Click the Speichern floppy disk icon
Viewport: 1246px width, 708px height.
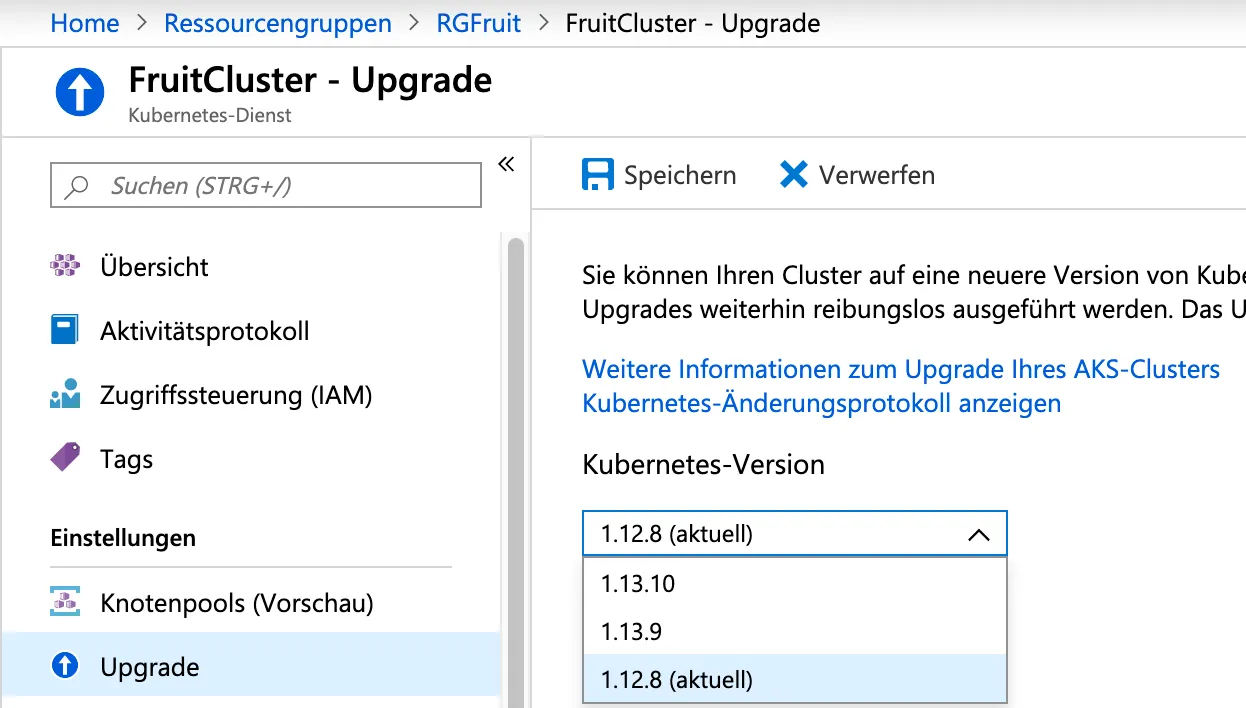pos(598,175)
